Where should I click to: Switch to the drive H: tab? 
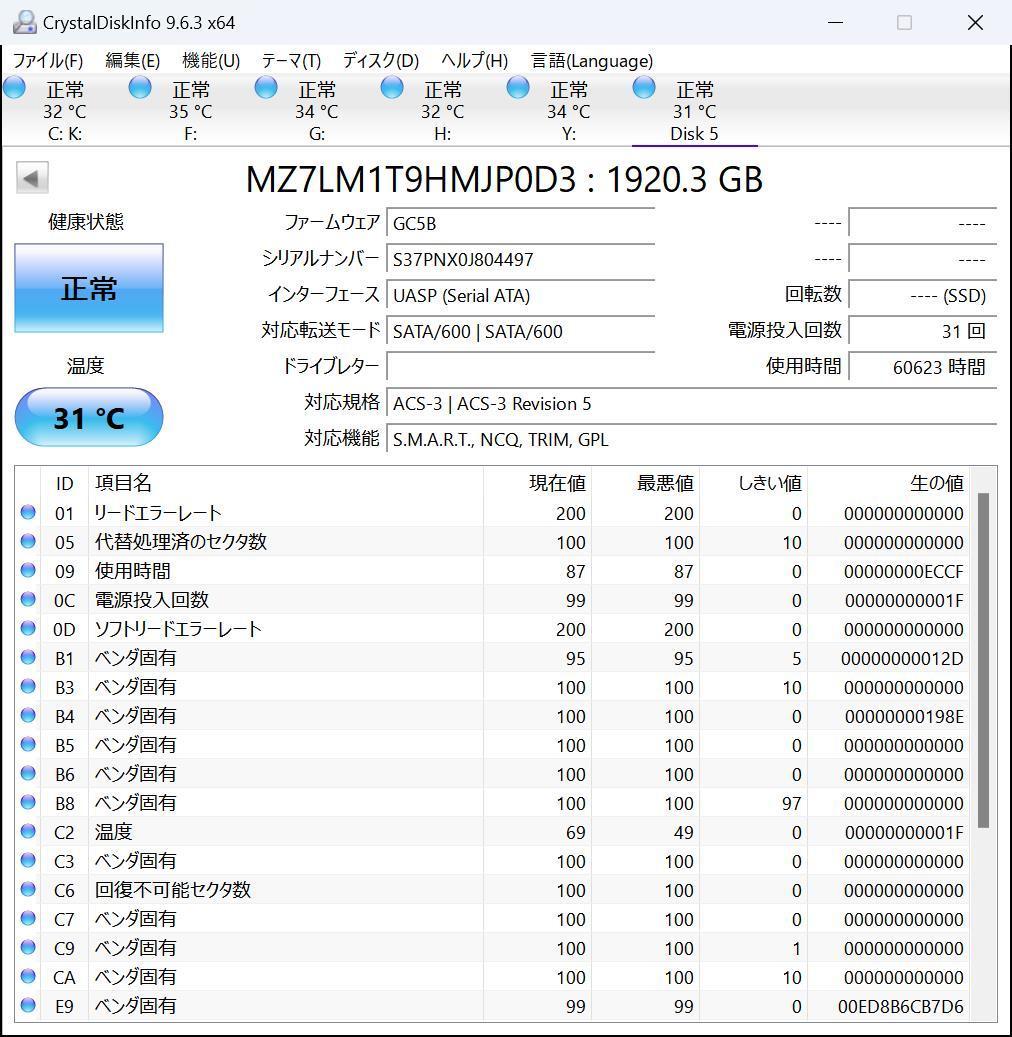(x=441, y=110)
